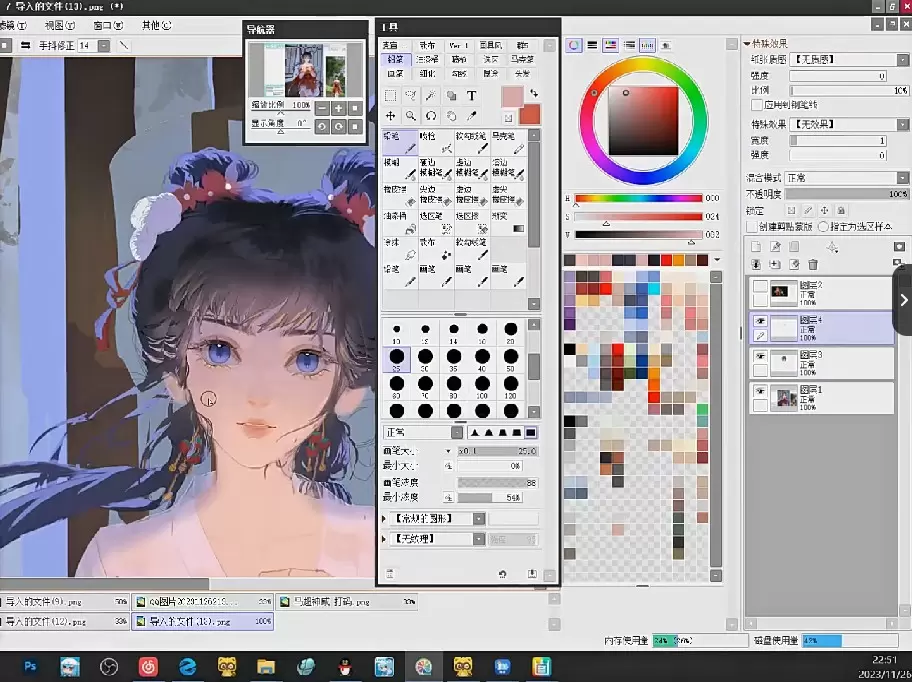Open 纸张质感 texture dropdown
Screen dimensions: 912x682
point(902,59)
